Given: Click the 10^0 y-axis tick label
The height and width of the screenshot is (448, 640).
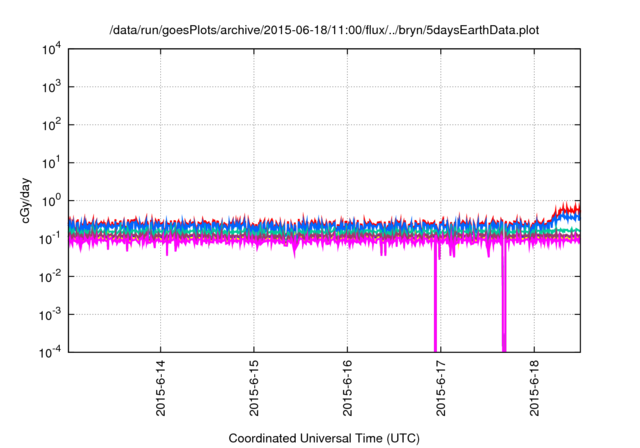Looking at the screenshot, I should pyautogui.click(x=52, y=200).
